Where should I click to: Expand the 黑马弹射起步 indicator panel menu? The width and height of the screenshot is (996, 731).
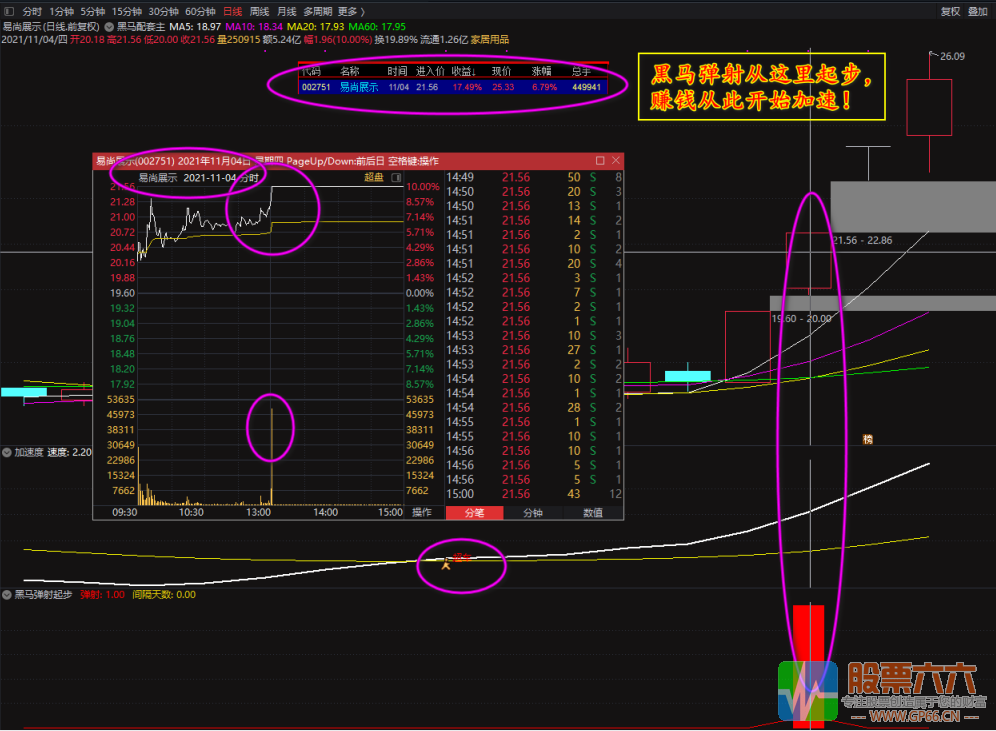point(7,594)
